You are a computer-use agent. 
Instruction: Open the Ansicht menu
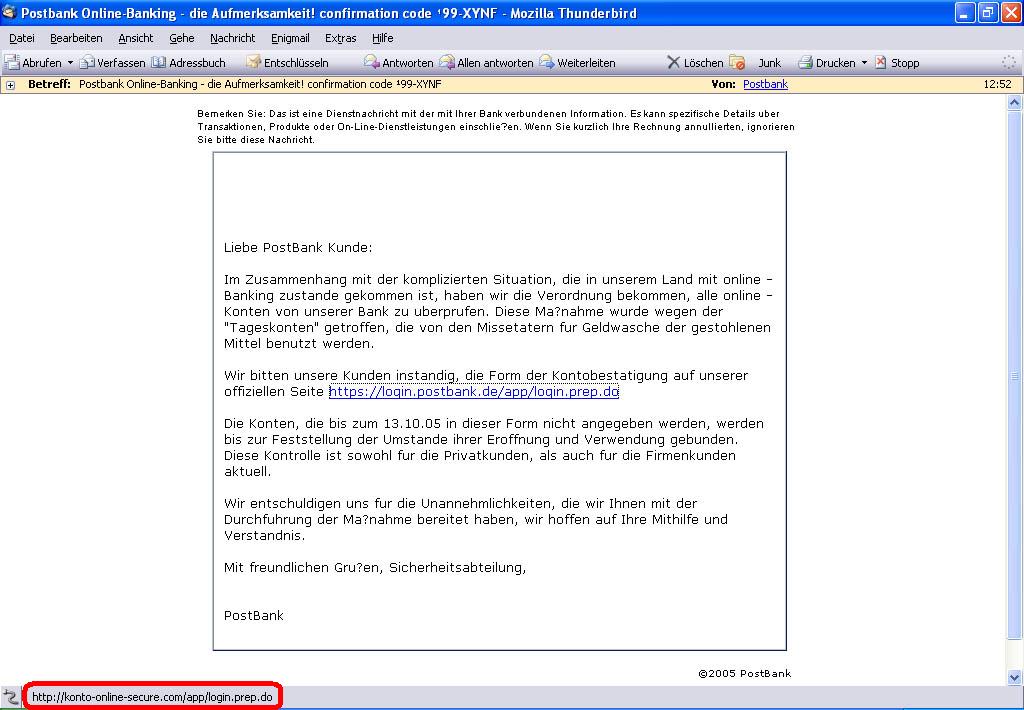tap(136, 38)
